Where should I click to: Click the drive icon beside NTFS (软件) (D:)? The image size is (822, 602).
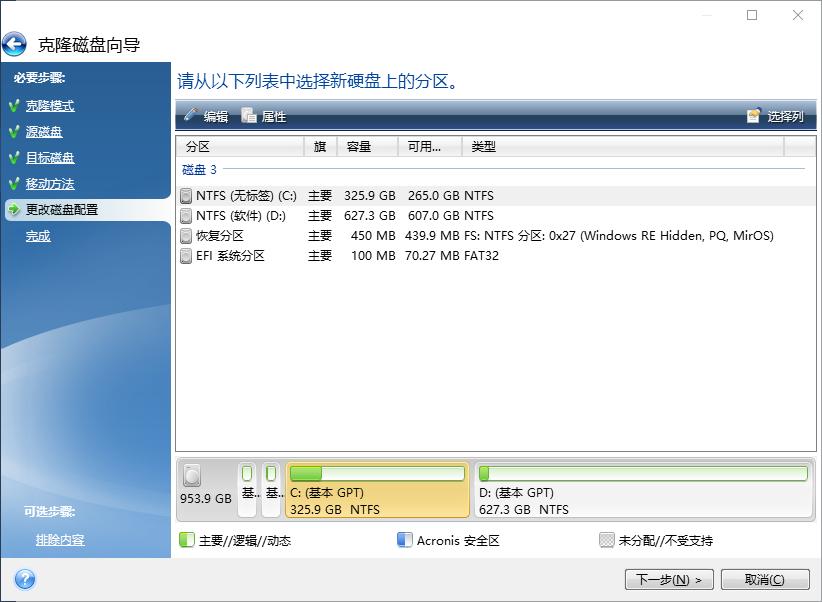pyautogui.click(x=187, y=216)
